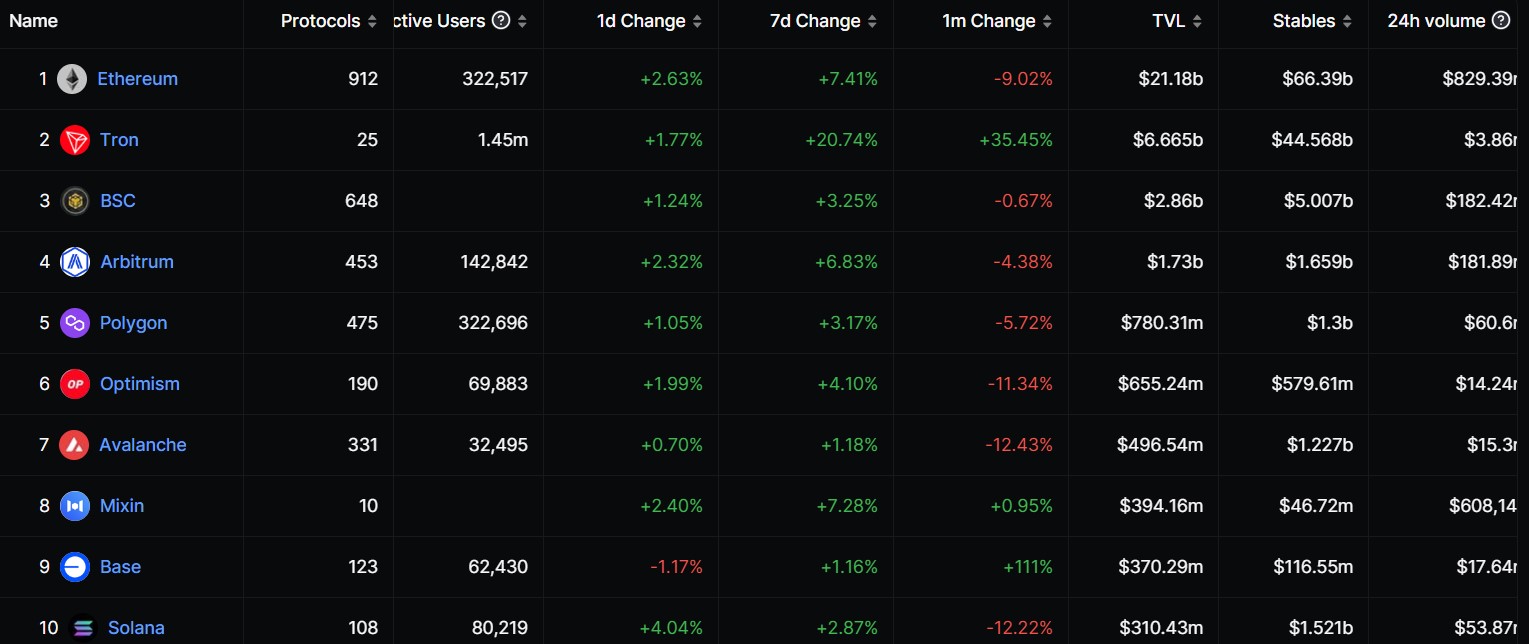Toggle sorting on the TVL column
The height and width of the screenshot is (644, 1529).
point(1198,20)
